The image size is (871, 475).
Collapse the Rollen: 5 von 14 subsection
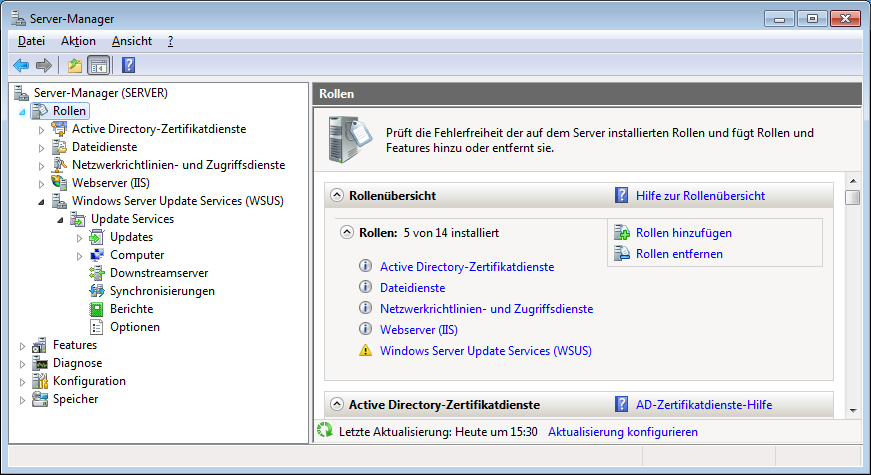pyautogui.click(x=347, y=232)
